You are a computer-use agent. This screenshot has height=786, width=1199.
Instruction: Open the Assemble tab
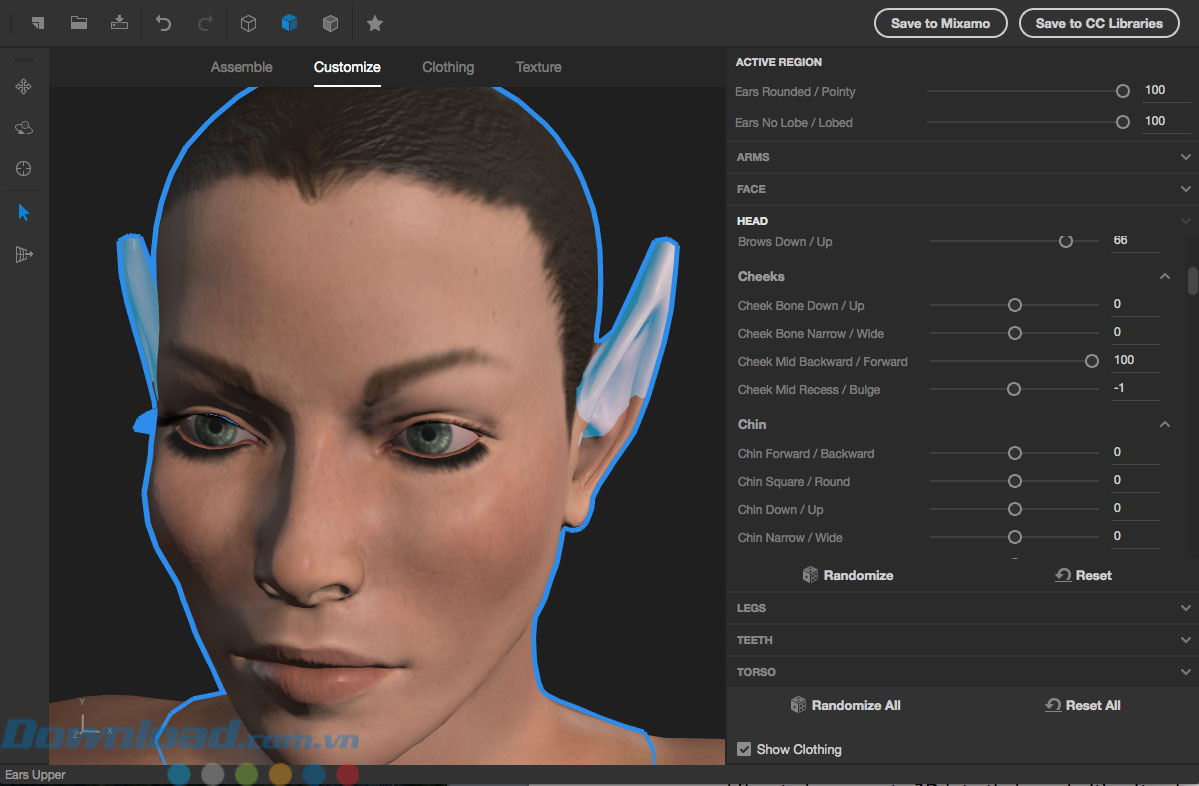(x=241, y=67)
